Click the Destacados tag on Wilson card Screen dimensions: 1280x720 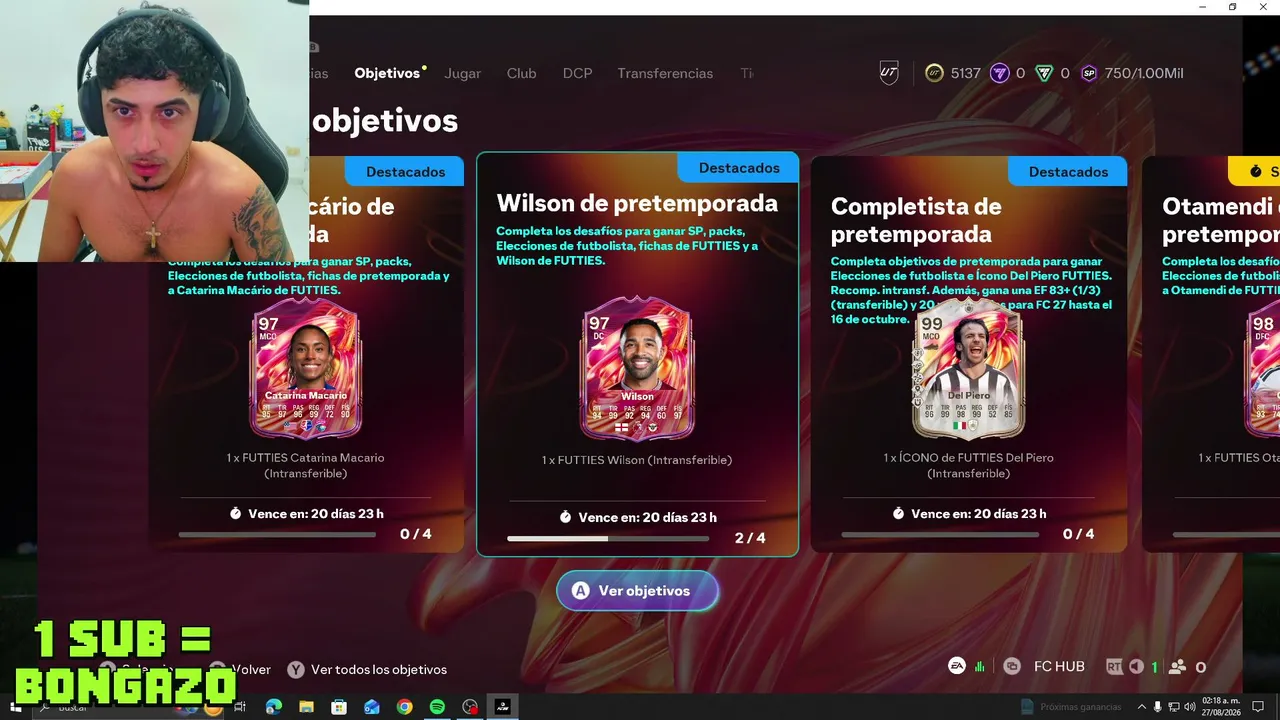tap(739, 168)
